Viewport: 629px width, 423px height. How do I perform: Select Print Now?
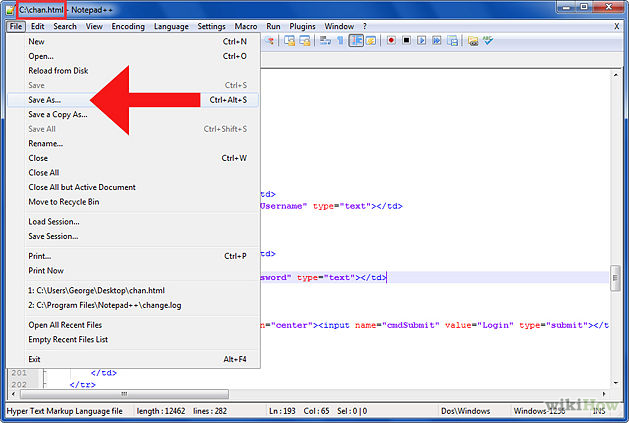[133, 270]
